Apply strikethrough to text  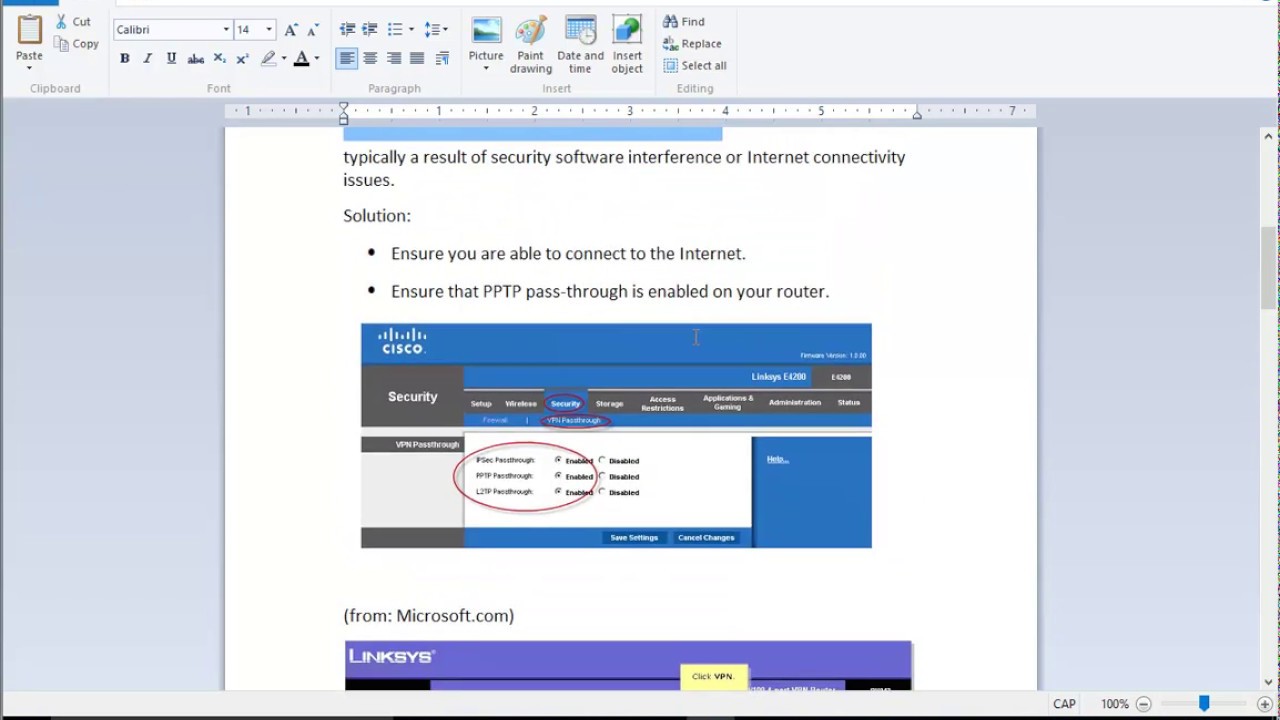point(196,59)
